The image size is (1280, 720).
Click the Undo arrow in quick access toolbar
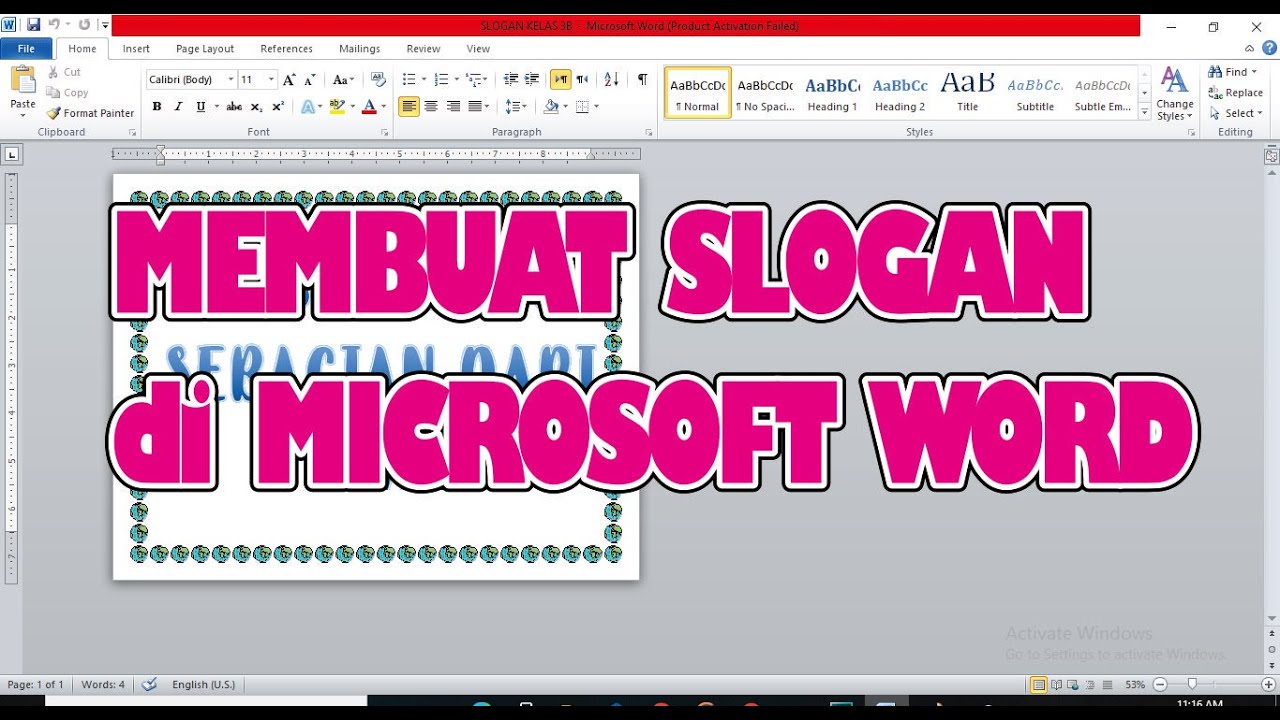coord(56,25)
